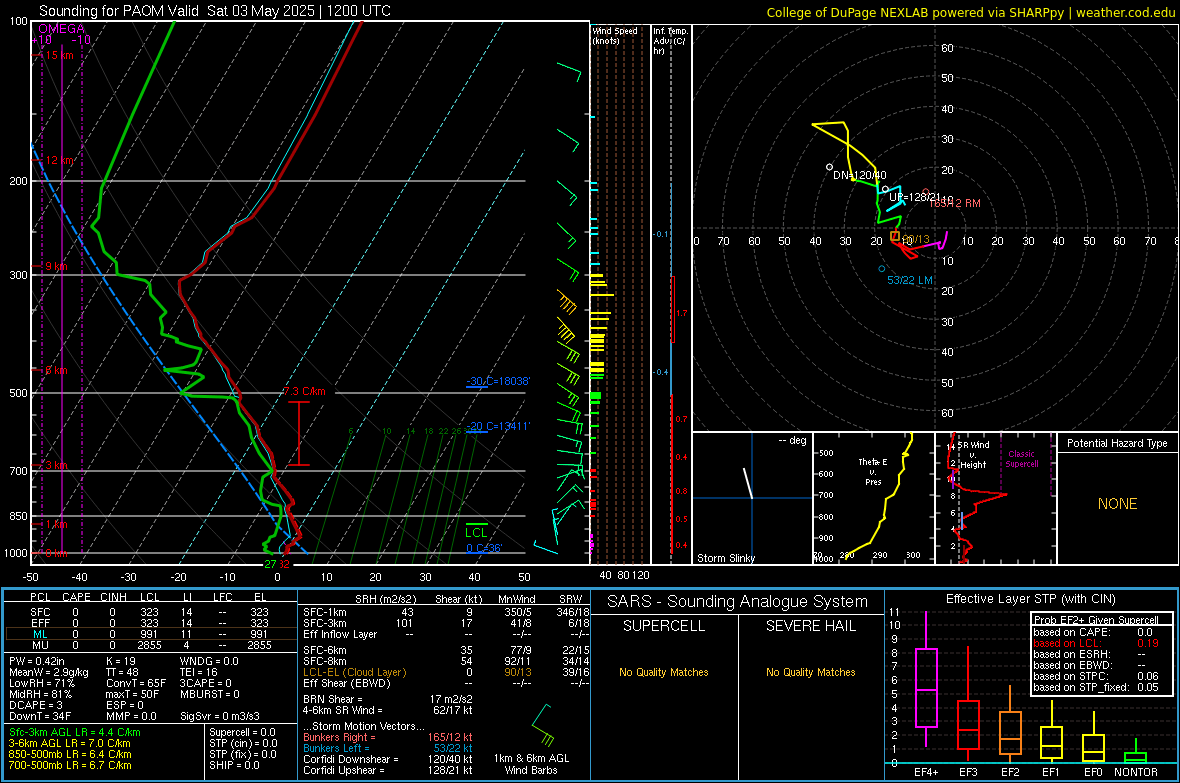Click the Wind Speed (knots) header
The width and height of the screenshot is (1180, 783).
(x=614, y=35)
